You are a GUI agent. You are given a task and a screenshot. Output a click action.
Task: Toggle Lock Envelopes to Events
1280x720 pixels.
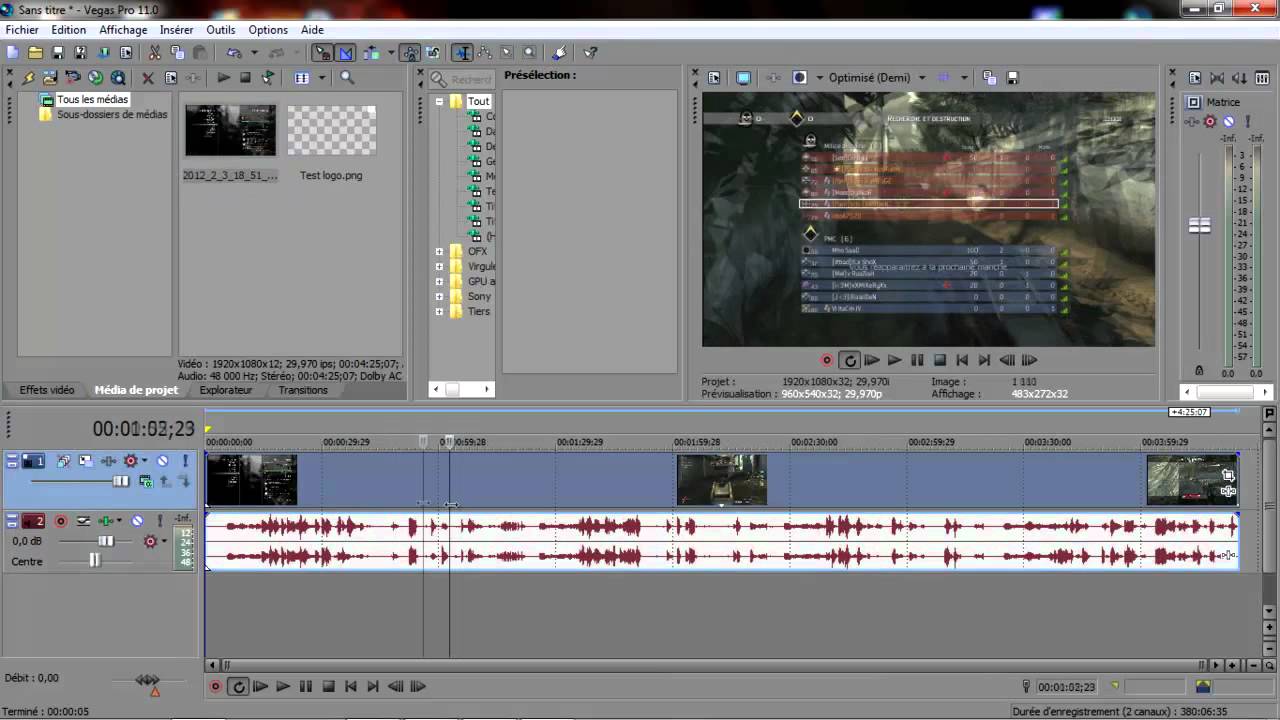point(410,52)
